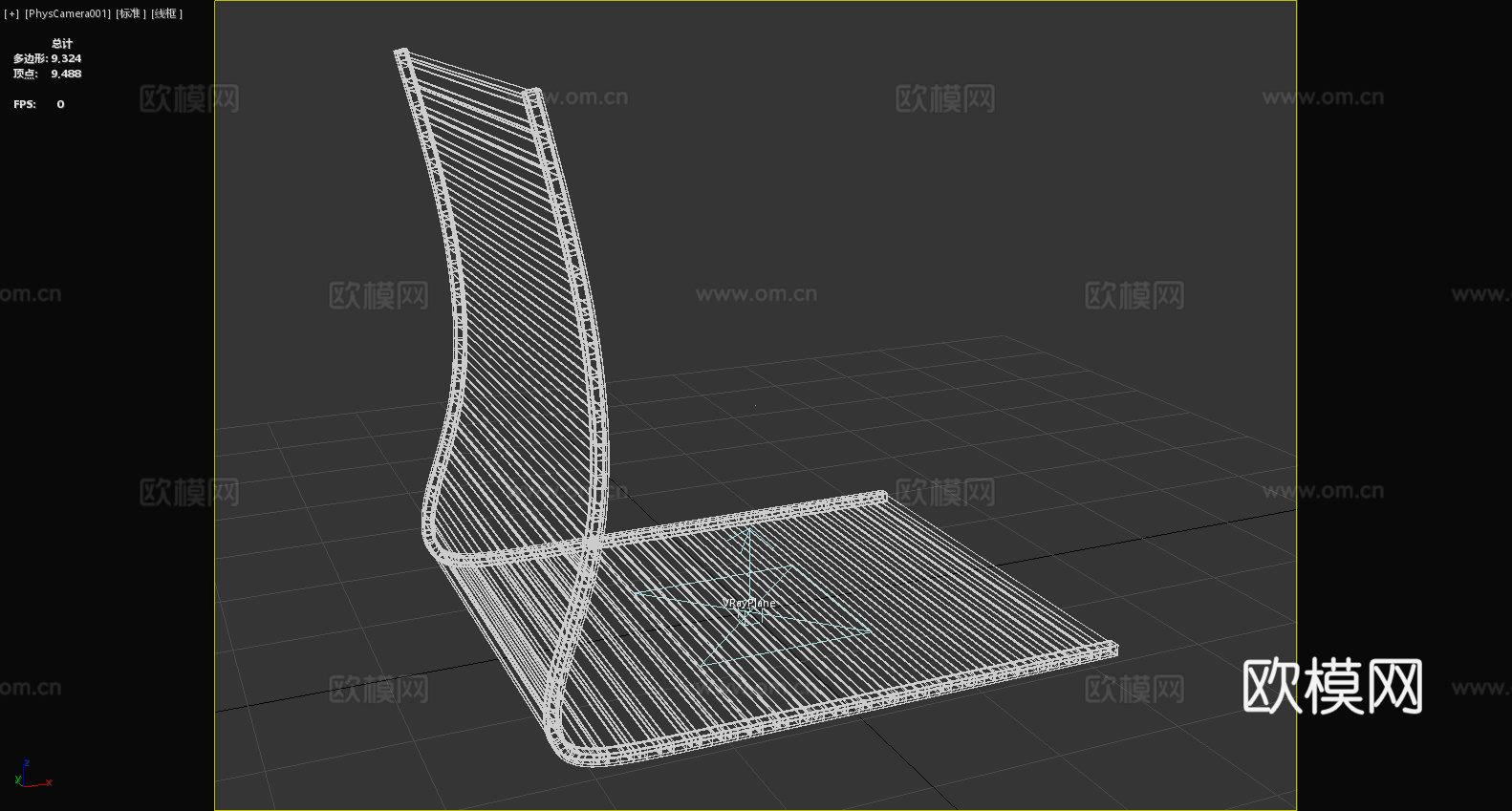Click the FPS readout in statistics
The width and height of the screenshot is (1512, 811).
(39, 104)
